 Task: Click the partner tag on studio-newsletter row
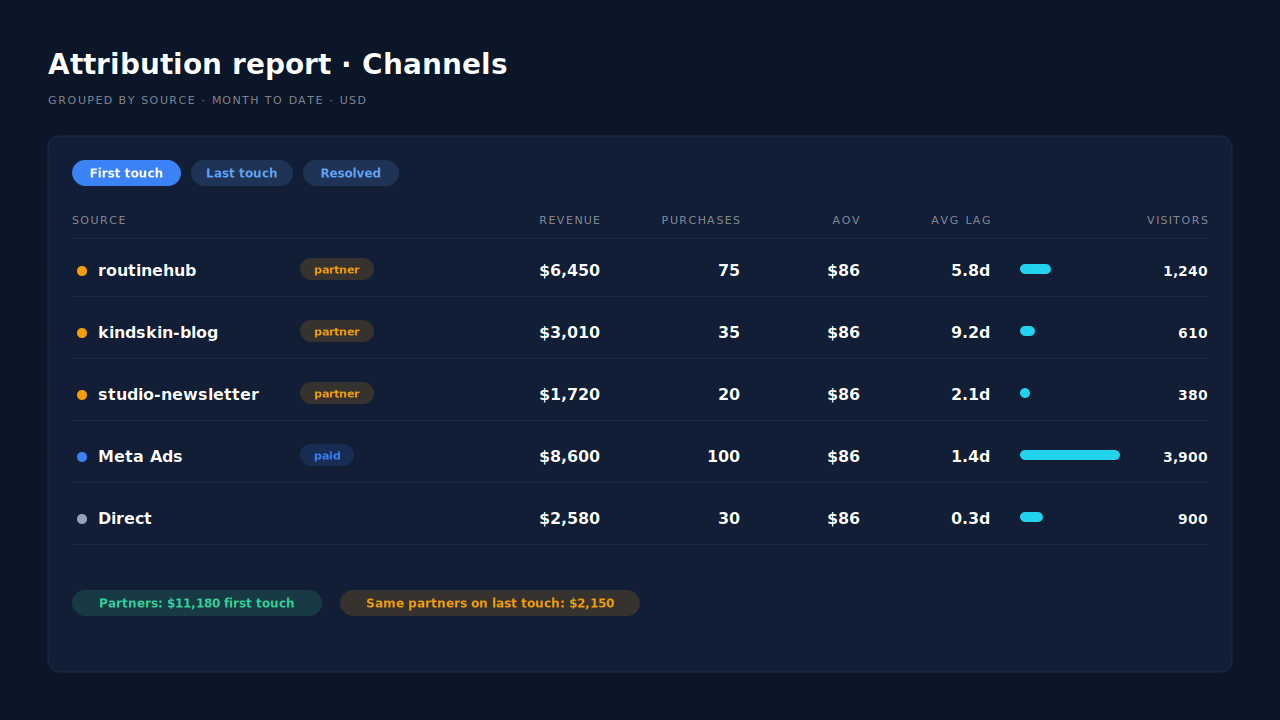(x=337, y=393)
